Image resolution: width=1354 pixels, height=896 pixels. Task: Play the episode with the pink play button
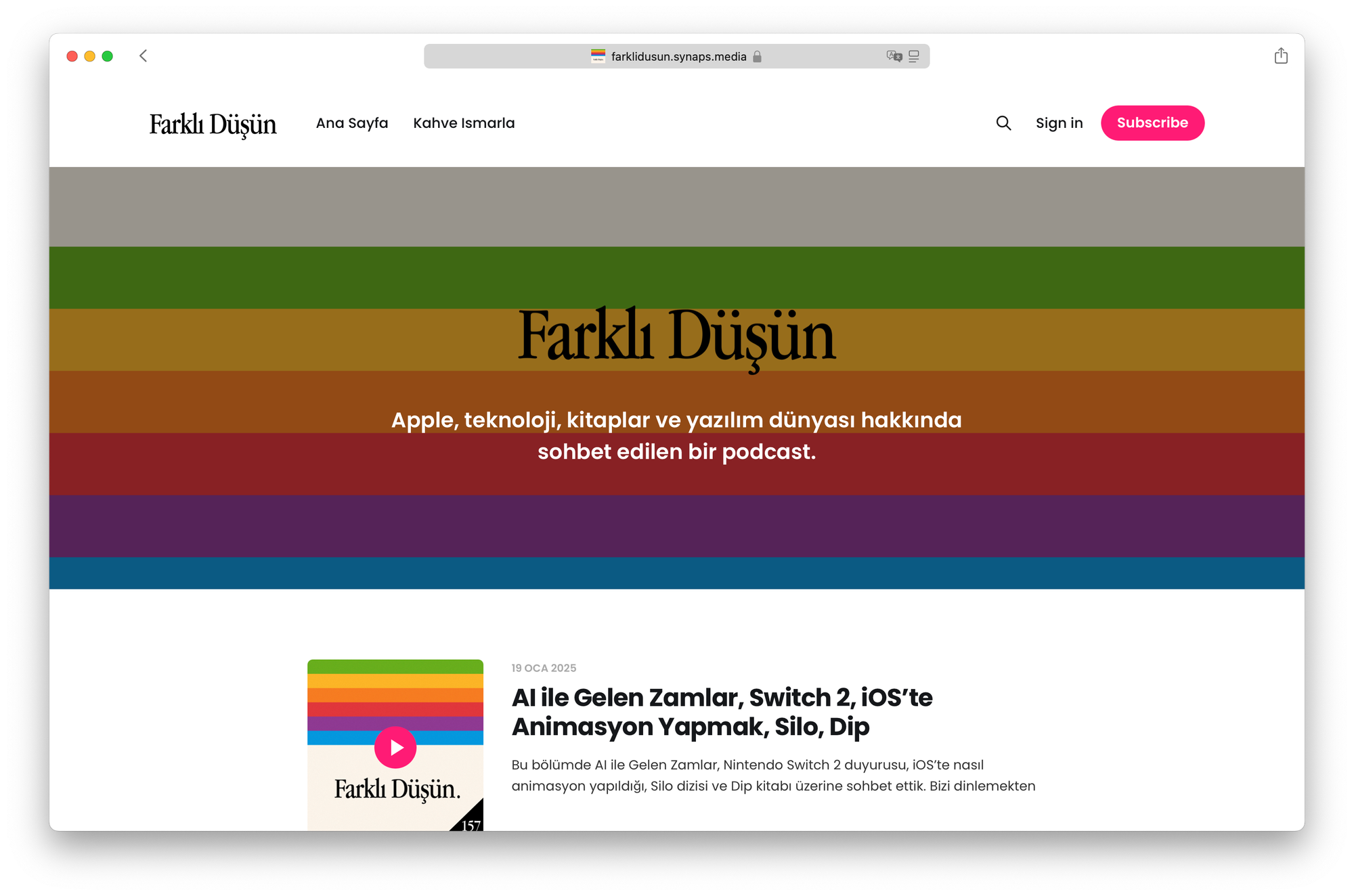click(395, 747)
